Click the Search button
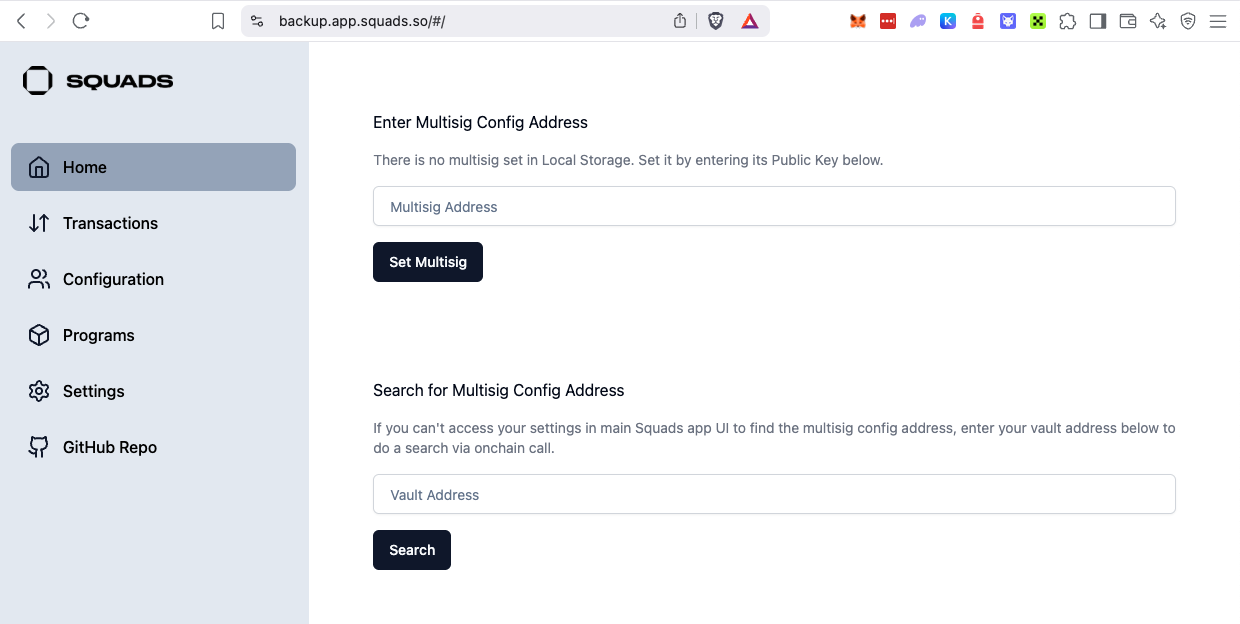Image resolution: width=1240 pixels, height=624 pixels. pos(412,550)
